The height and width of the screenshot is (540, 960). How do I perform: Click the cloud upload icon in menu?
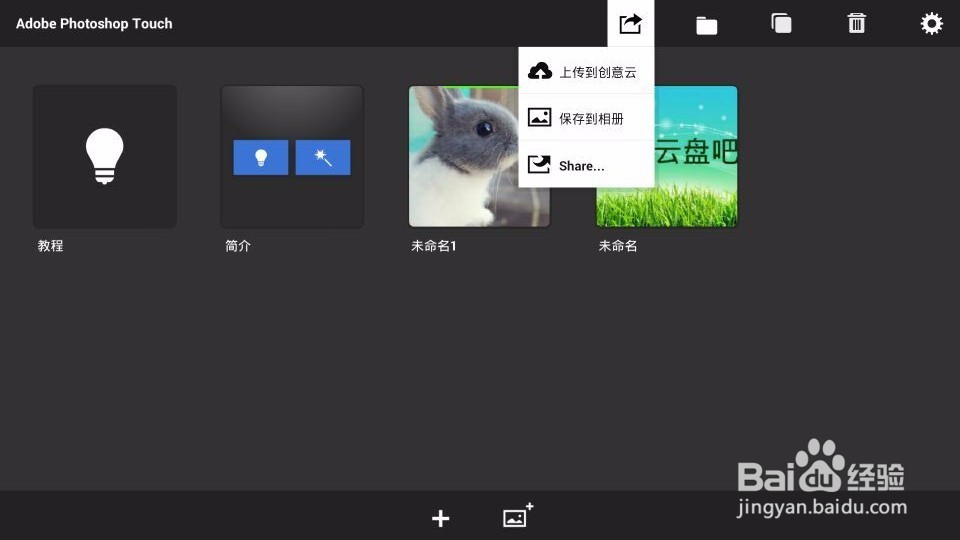(539, 71)
